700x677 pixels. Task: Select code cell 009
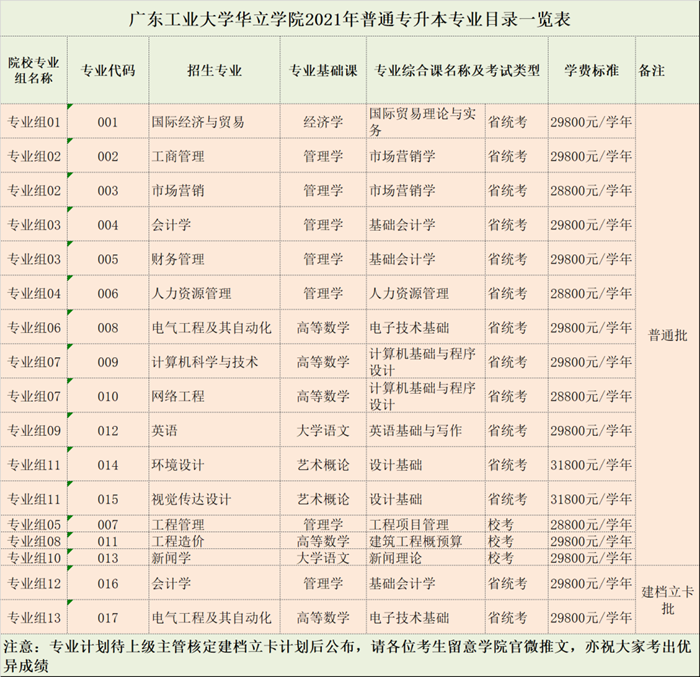pyautogui.click(x=108, y=362)
